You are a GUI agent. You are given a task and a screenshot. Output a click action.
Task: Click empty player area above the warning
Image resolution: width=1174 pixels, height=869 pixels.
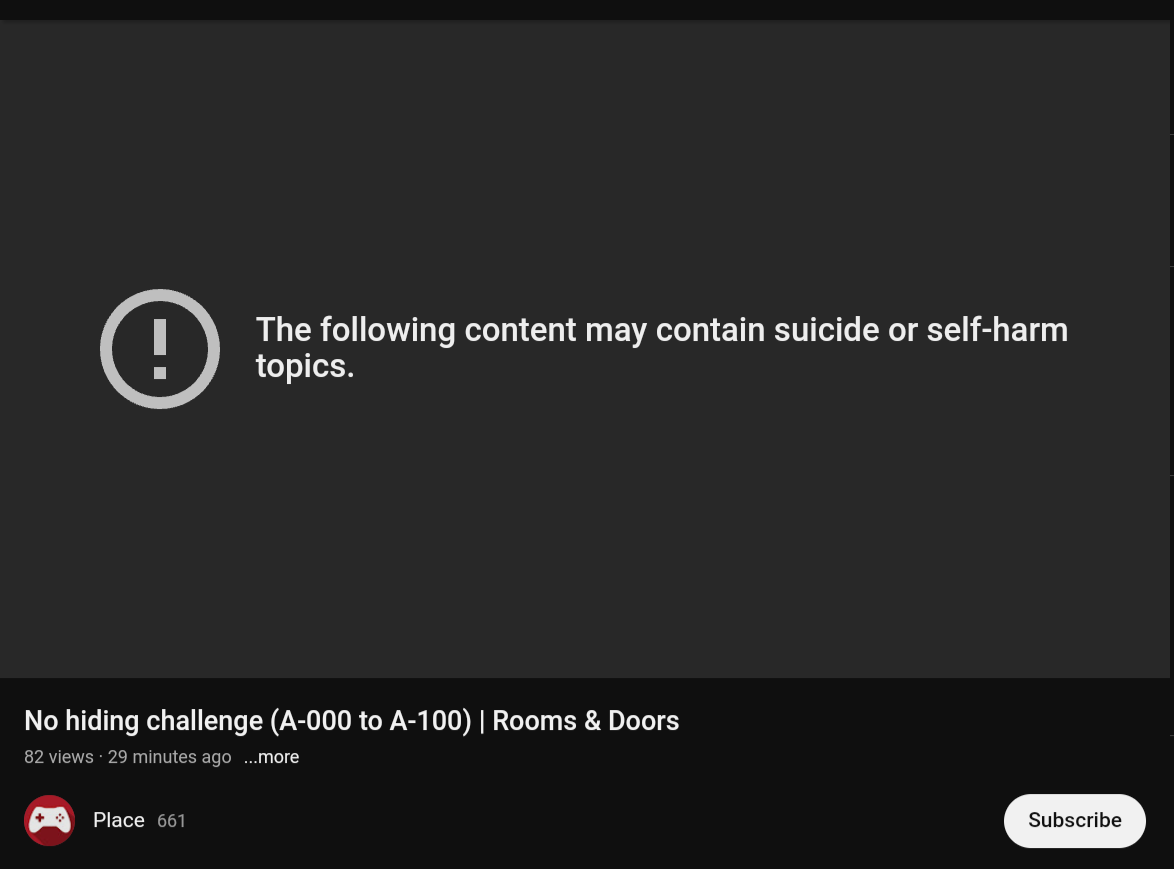(584, 150)
